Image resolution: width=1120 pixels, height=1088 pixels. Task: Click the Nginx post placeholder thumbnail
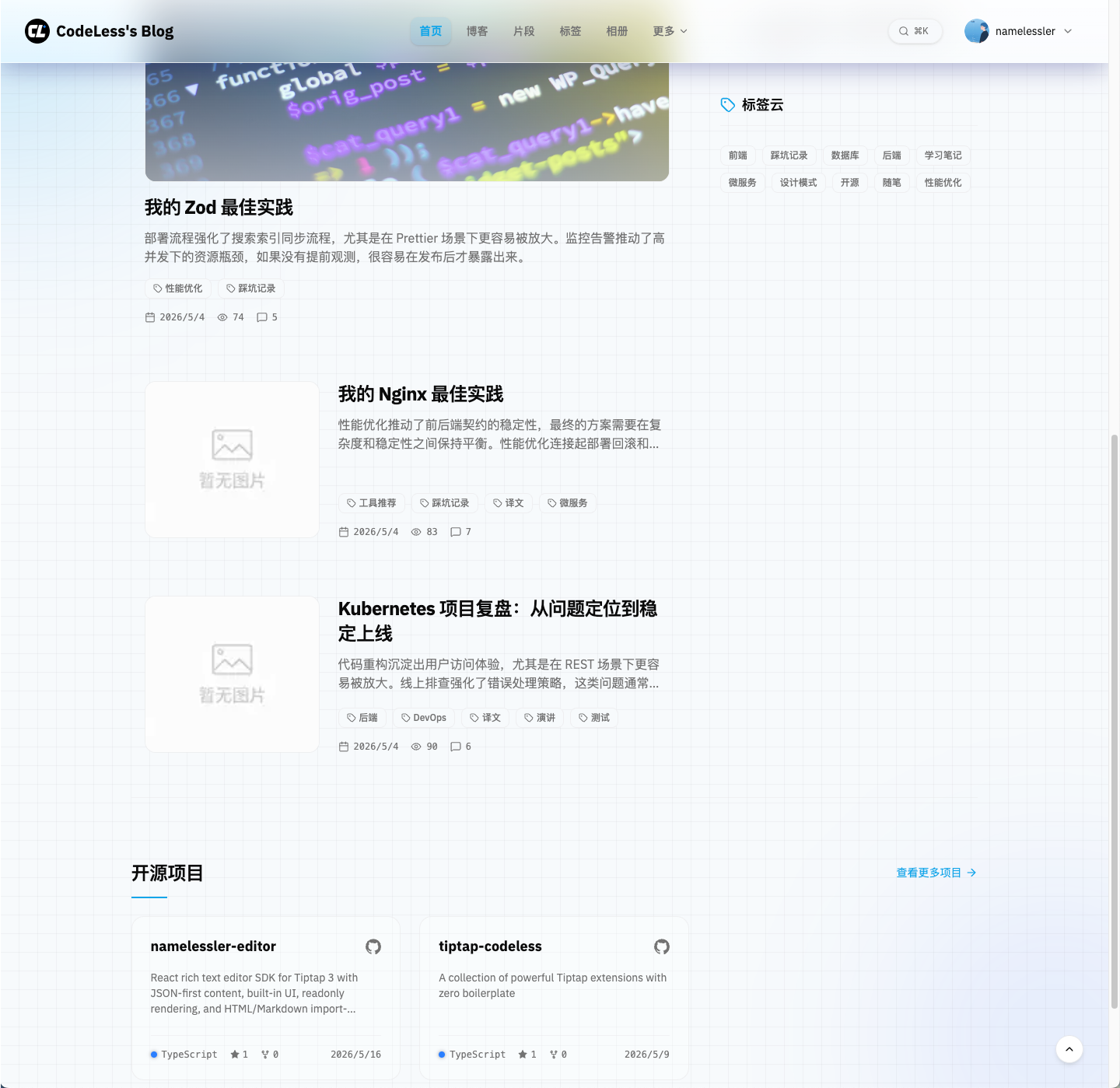coord(232,460)
